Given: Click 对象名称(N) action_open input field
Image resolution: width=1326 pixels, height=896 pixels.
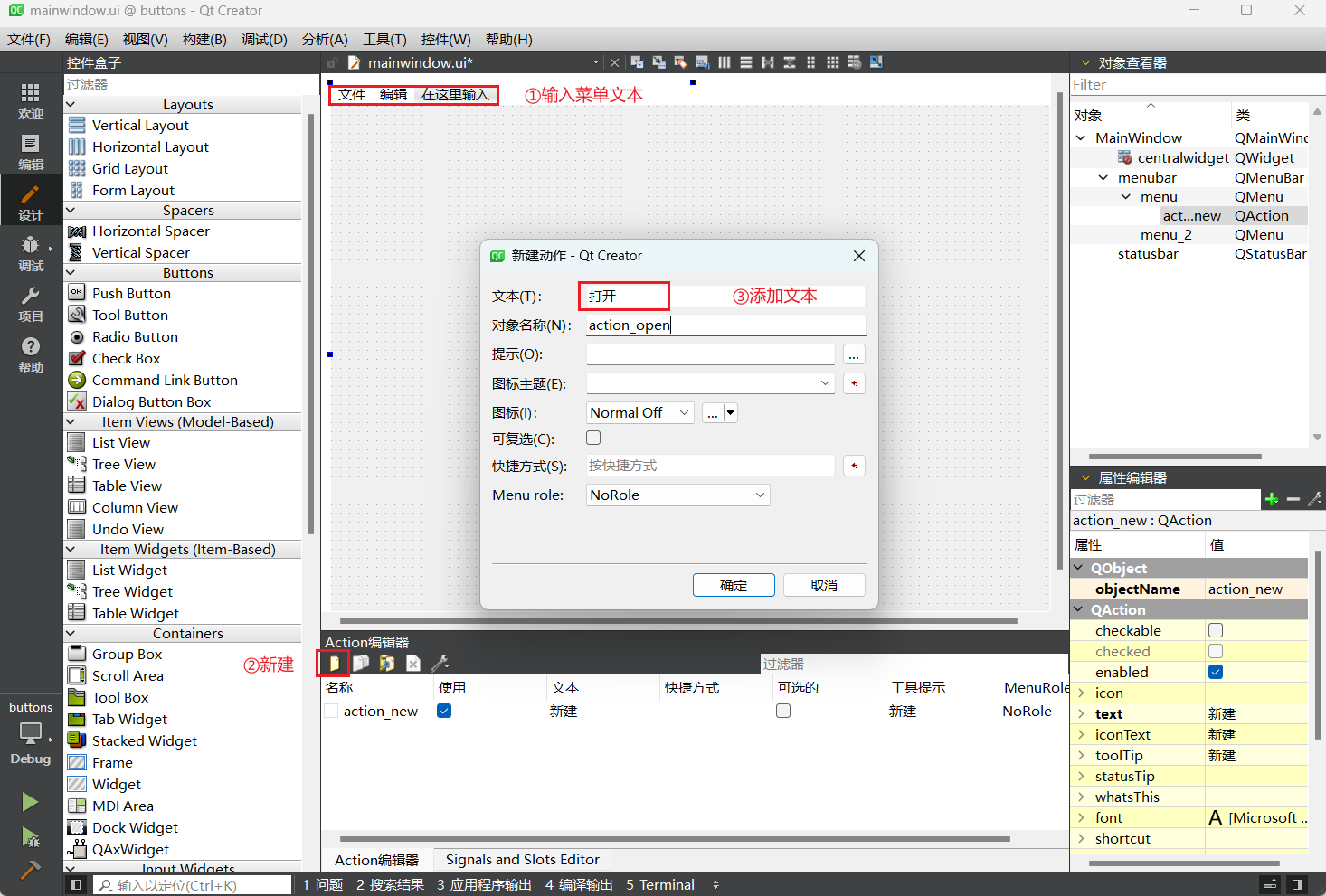Looking at the screenshot, I should (725, 325).
